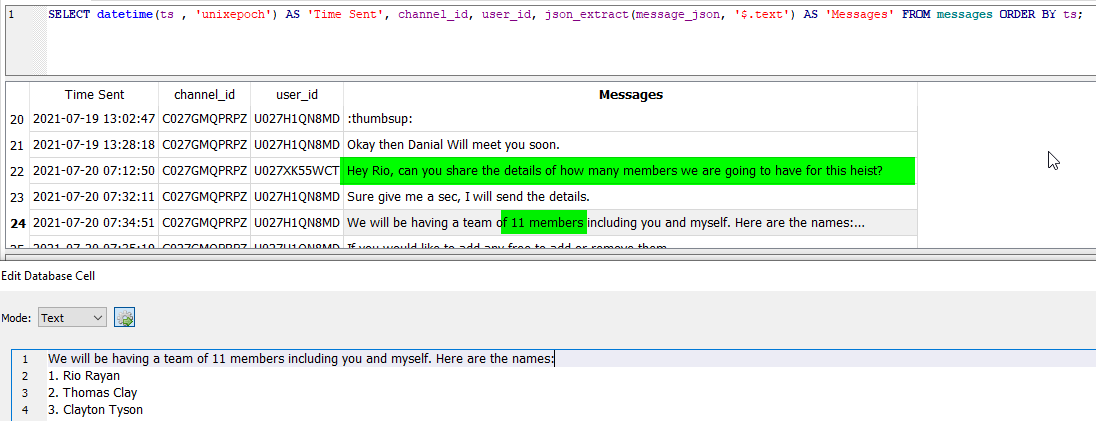Select row header number 24
Image resolution: width=1096 pixels, height=421 pixels.
[x=17, y=223]
